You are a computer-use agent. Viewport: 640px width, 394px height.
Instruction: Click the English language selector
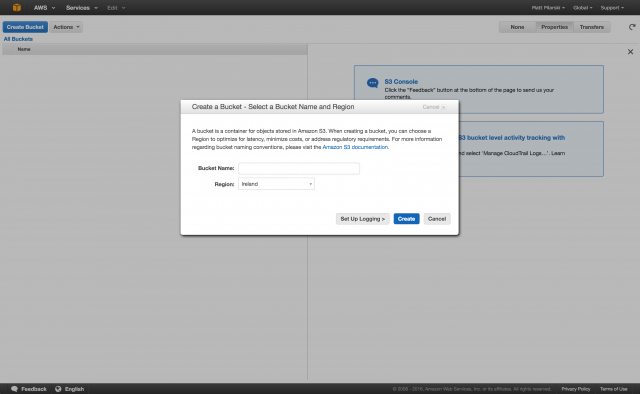click(x=74, y=389)
